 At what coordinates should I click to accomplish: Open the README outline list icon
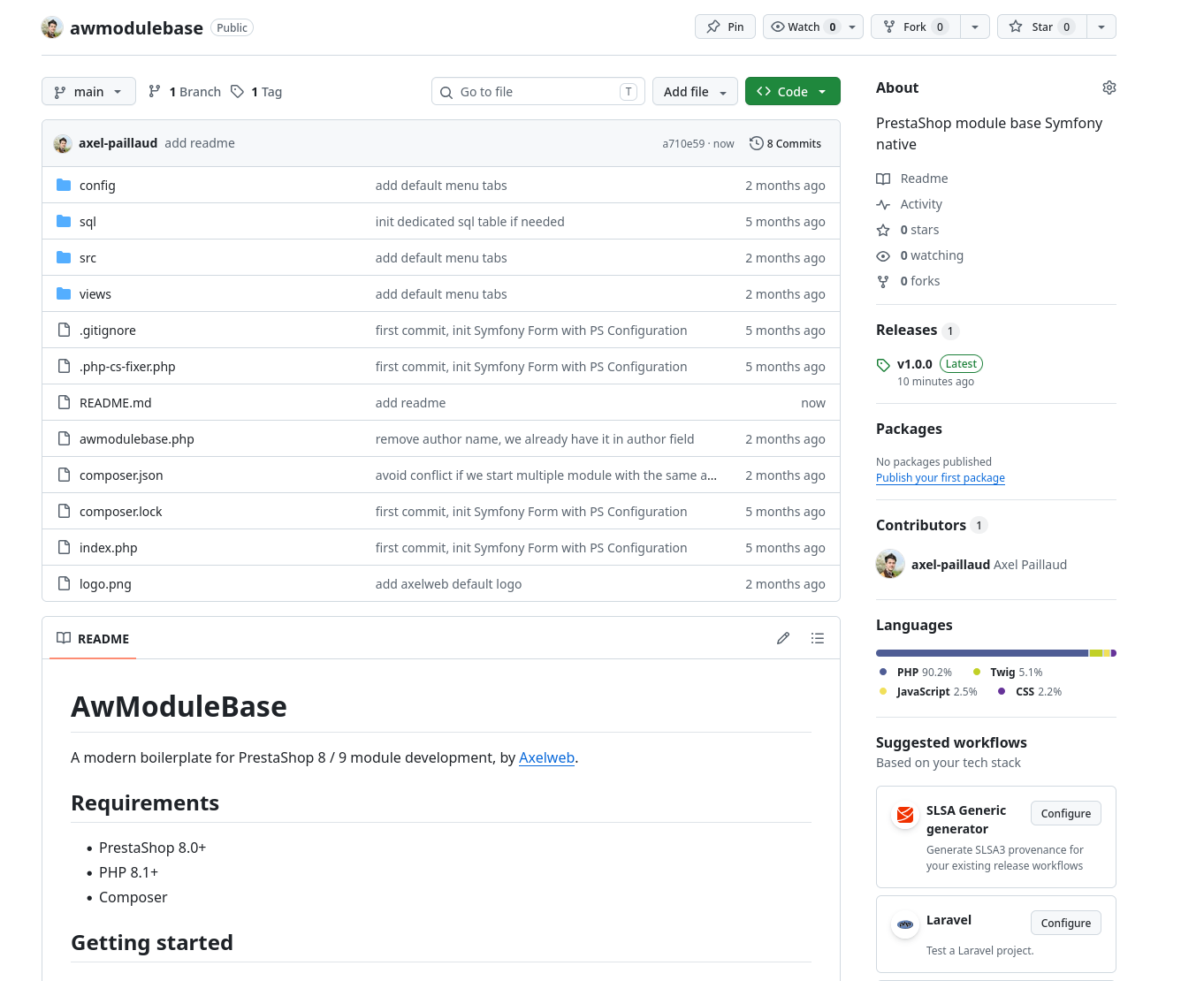[818, 638]
